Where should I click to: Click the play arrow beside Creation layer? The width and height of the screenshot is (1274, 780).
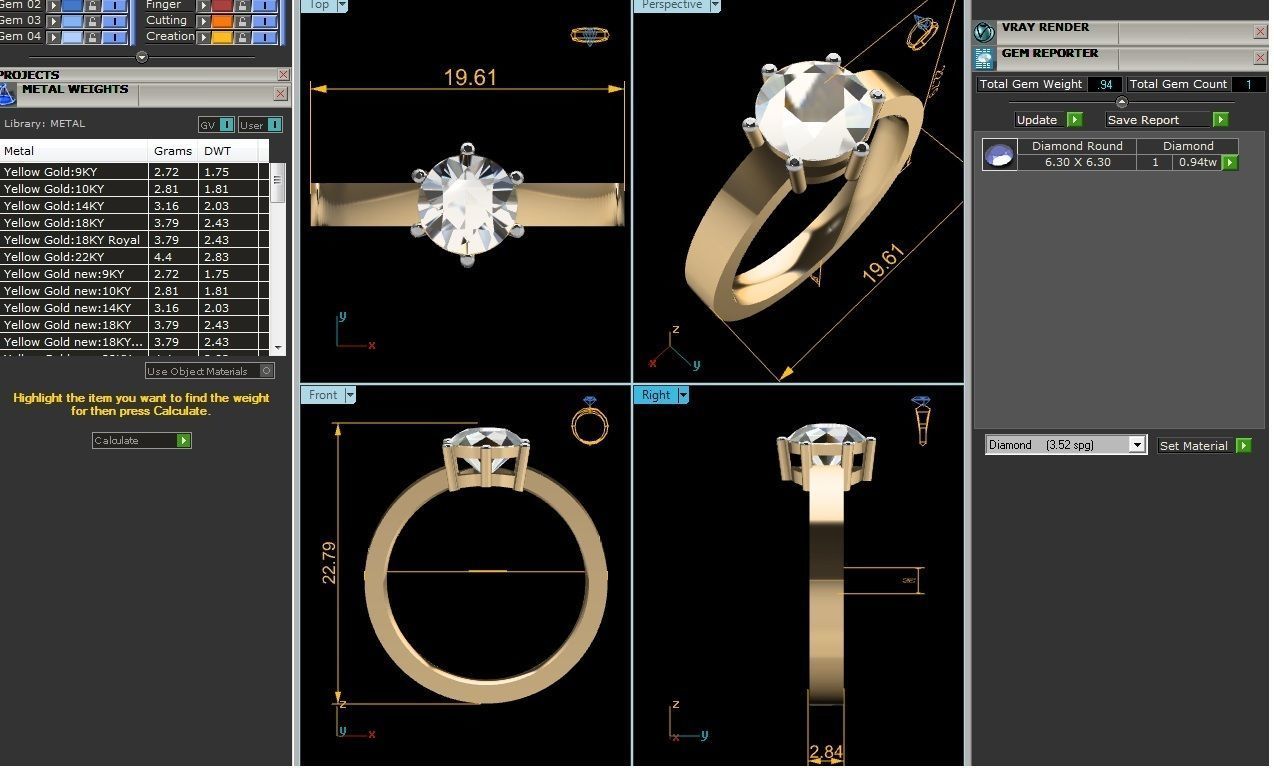[203, 37]
